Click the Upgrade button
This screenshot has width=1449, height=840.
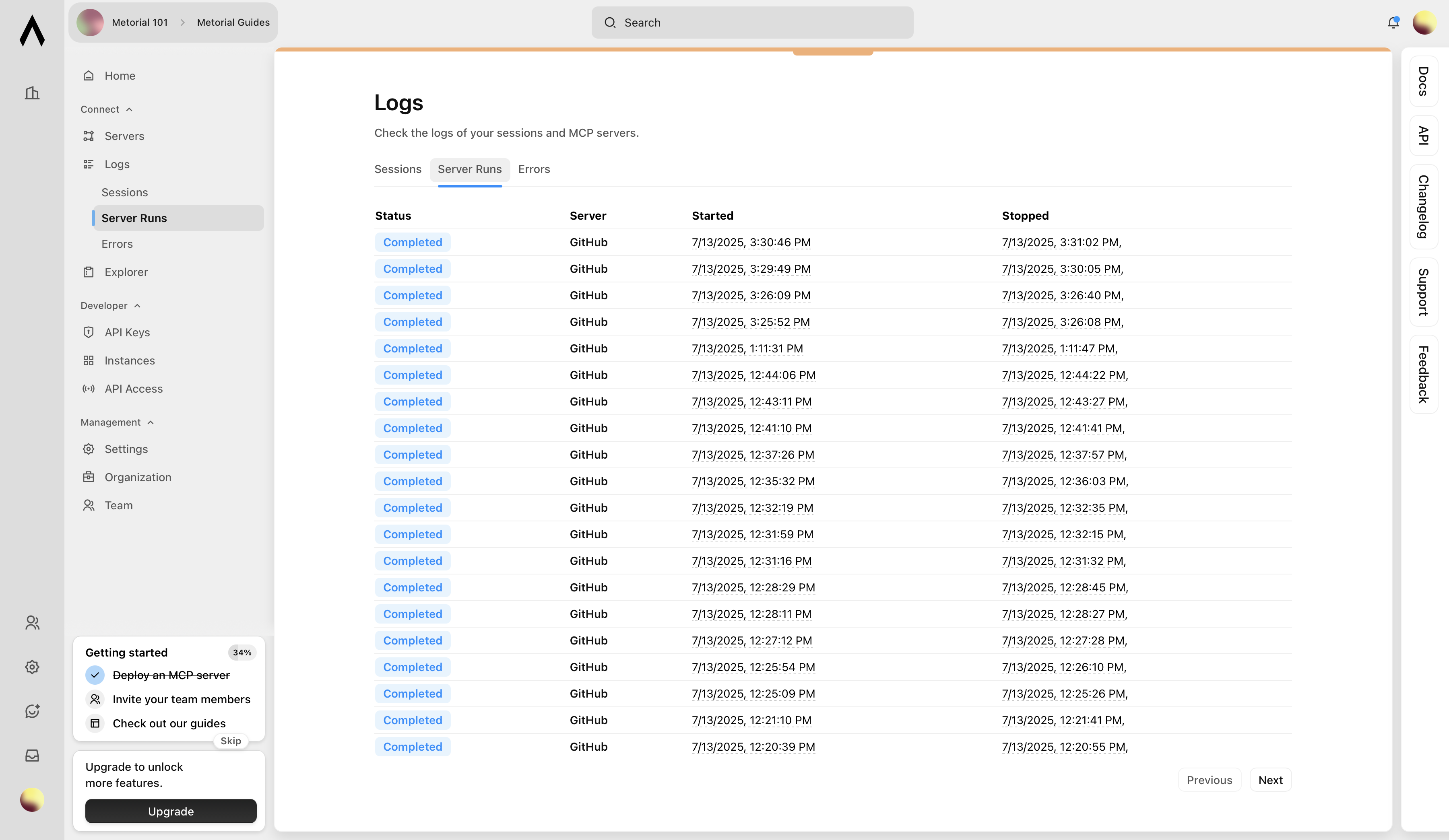pyautogui.click(x=170, y=811)
